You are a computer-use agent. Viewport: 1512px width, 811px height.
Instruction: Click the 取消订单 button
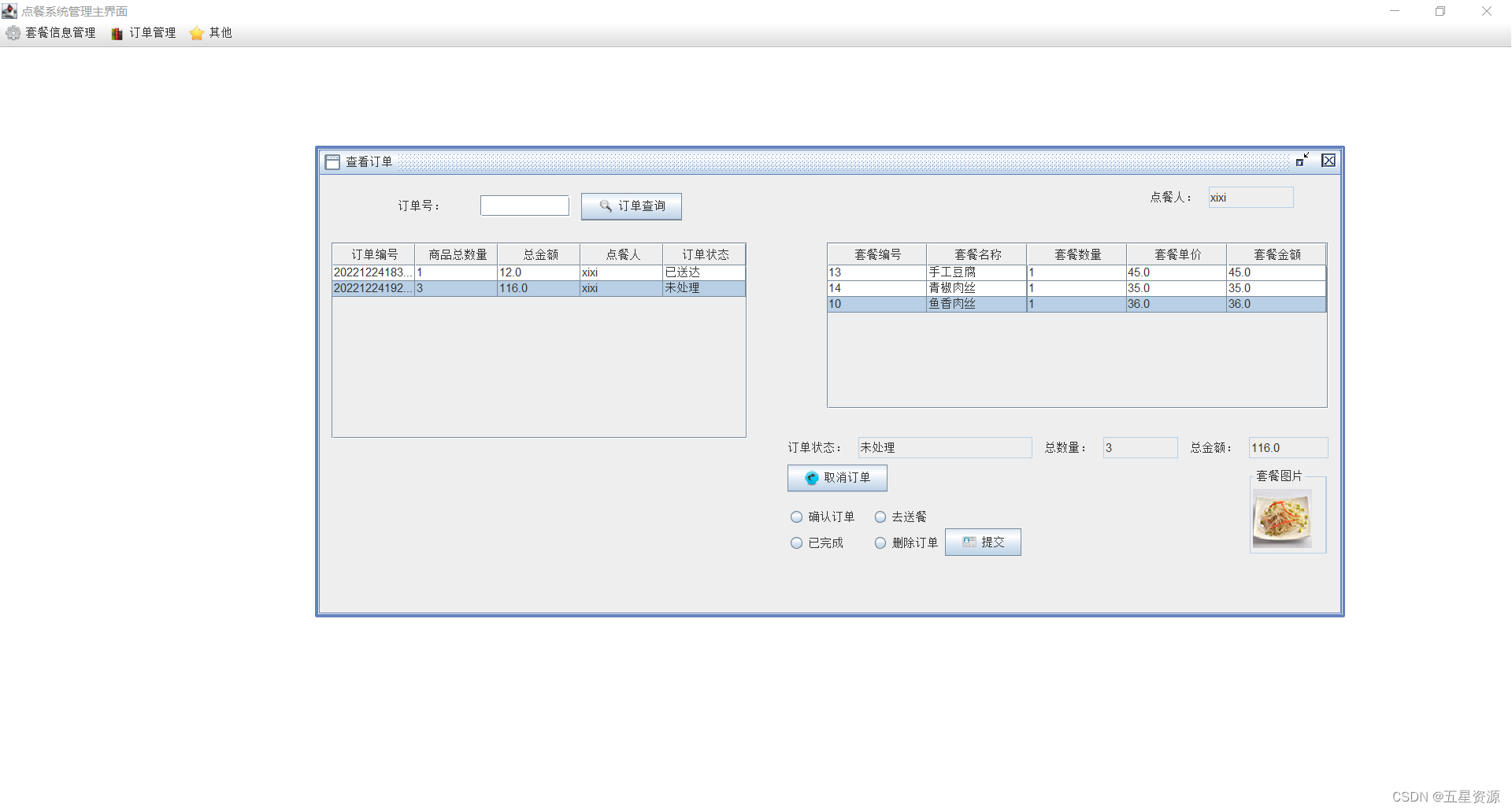coord(837,478)
